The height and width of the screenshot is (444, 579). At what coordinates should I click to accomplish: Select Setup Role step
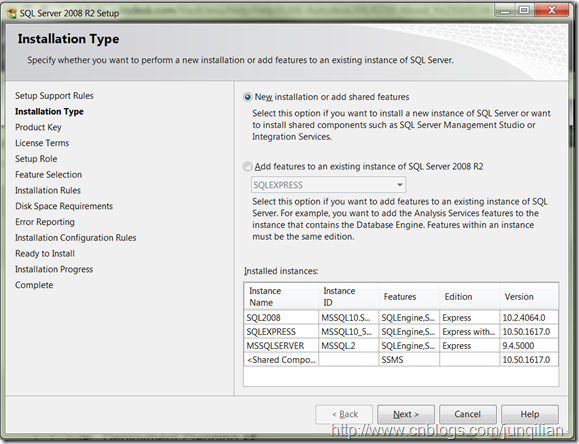tap(36, 159)
